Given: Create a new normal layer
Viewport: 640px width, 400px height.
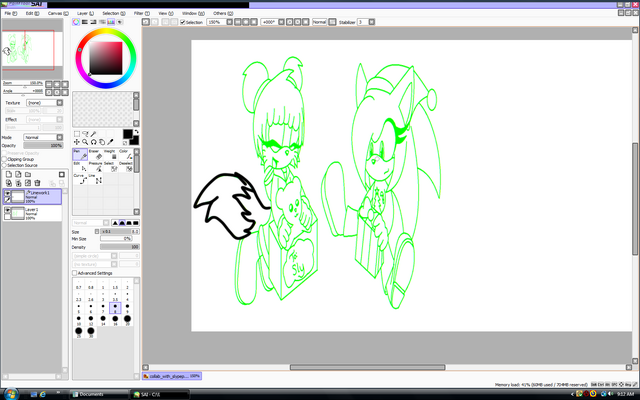Looking at the screenshot, I should (x=9, y=174).
